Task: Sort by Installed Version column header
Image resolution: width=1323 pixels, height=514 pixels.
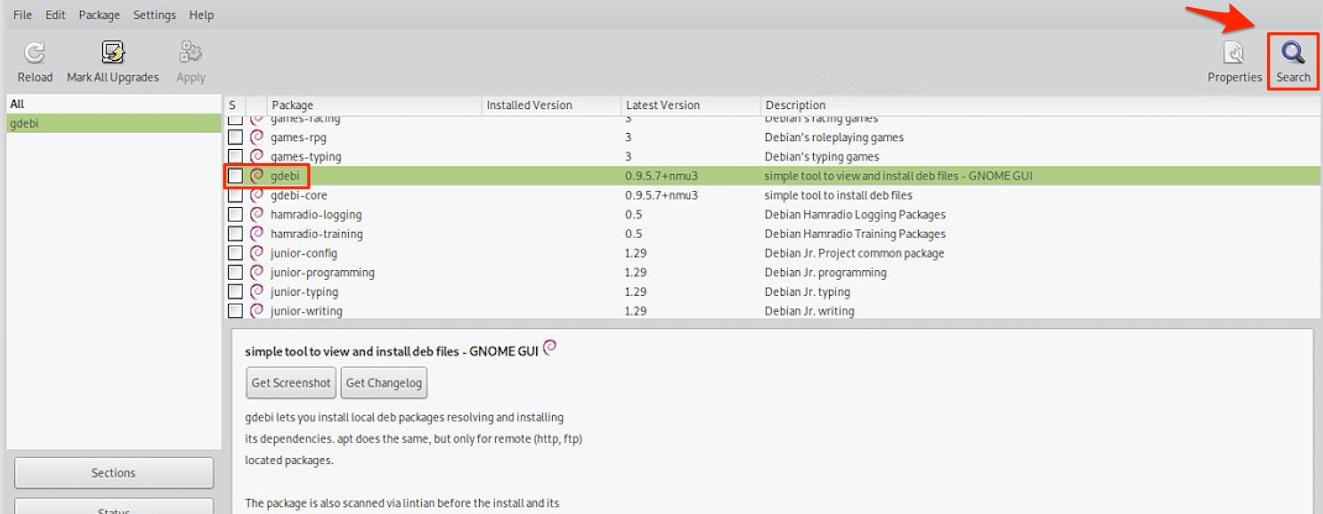Action: pyautogui.click(x=529, y=105)
